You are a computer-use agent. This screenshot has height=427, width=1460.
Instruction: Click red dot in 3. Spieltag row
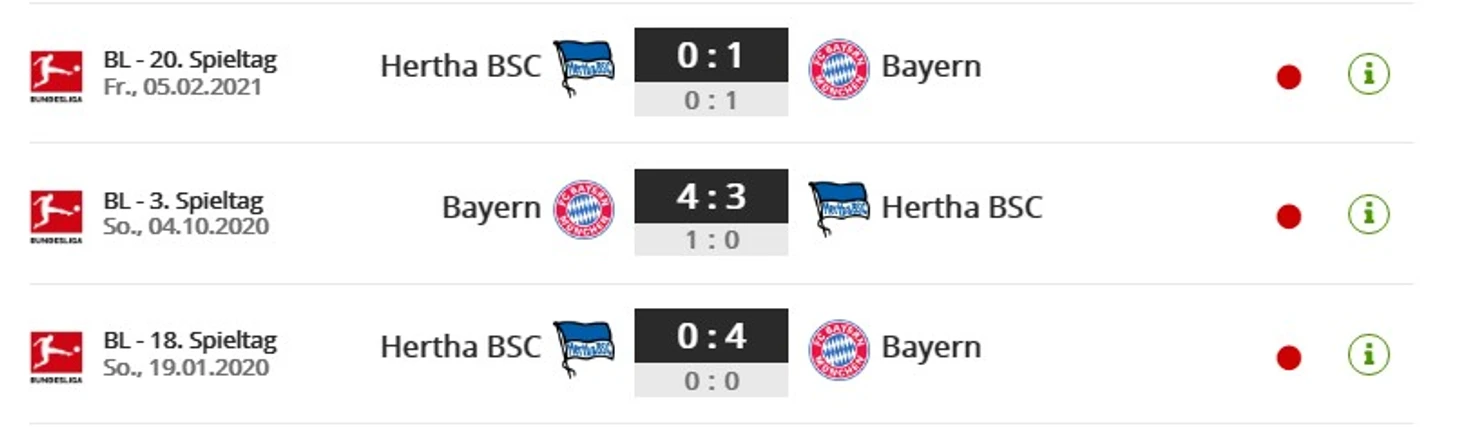pyautogui.click(x=1289, y=216)
